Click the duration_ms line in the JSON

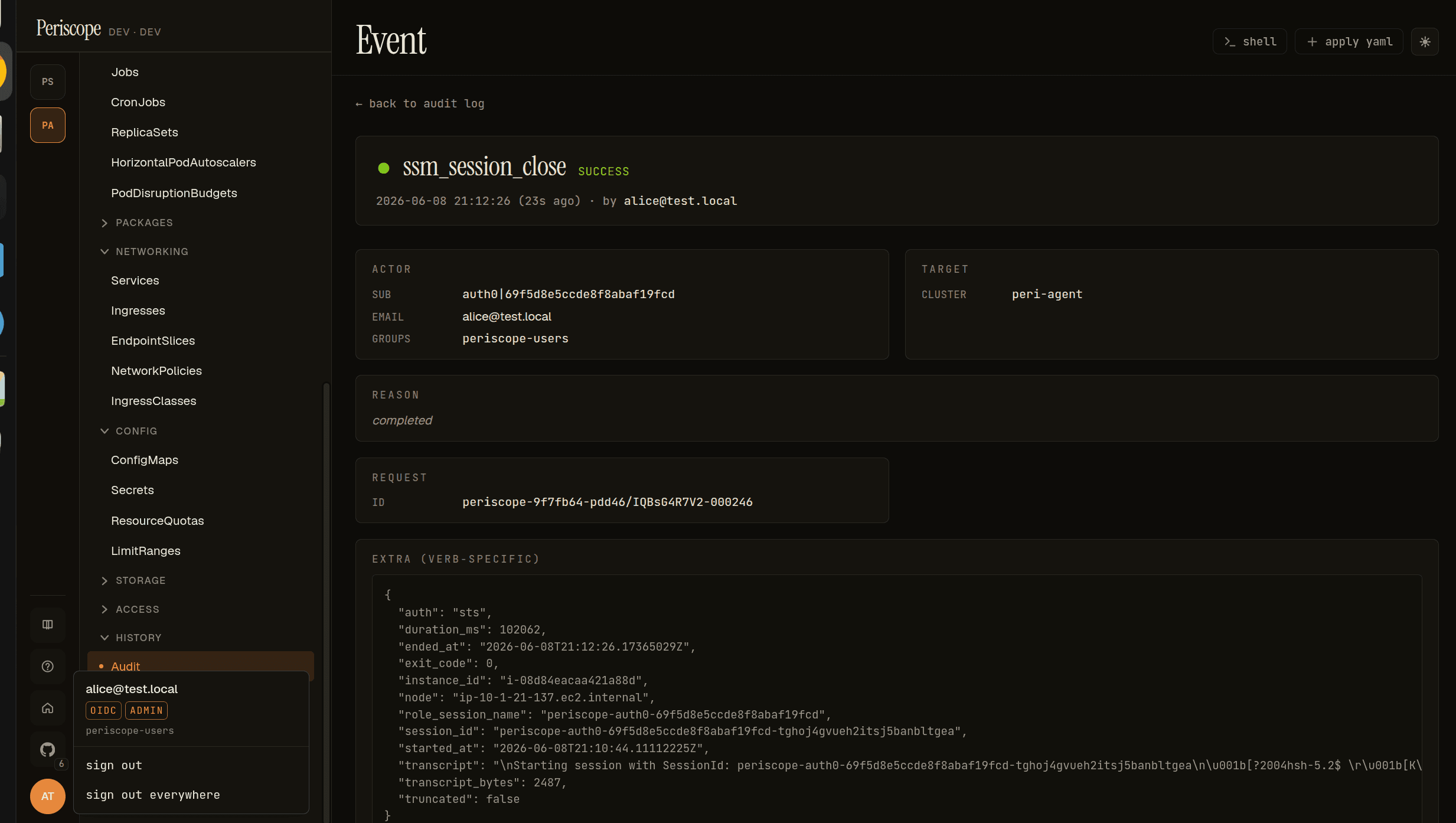coord(472,629)
